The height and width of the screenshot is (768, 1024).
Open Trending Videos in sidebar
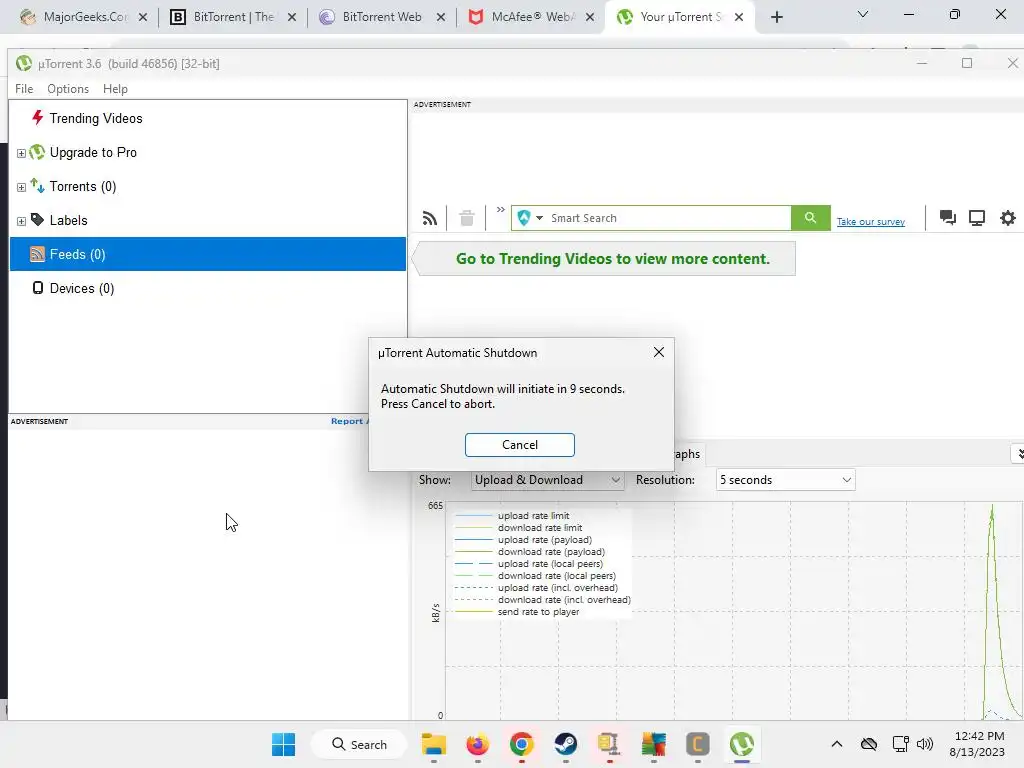click(95, 118)
